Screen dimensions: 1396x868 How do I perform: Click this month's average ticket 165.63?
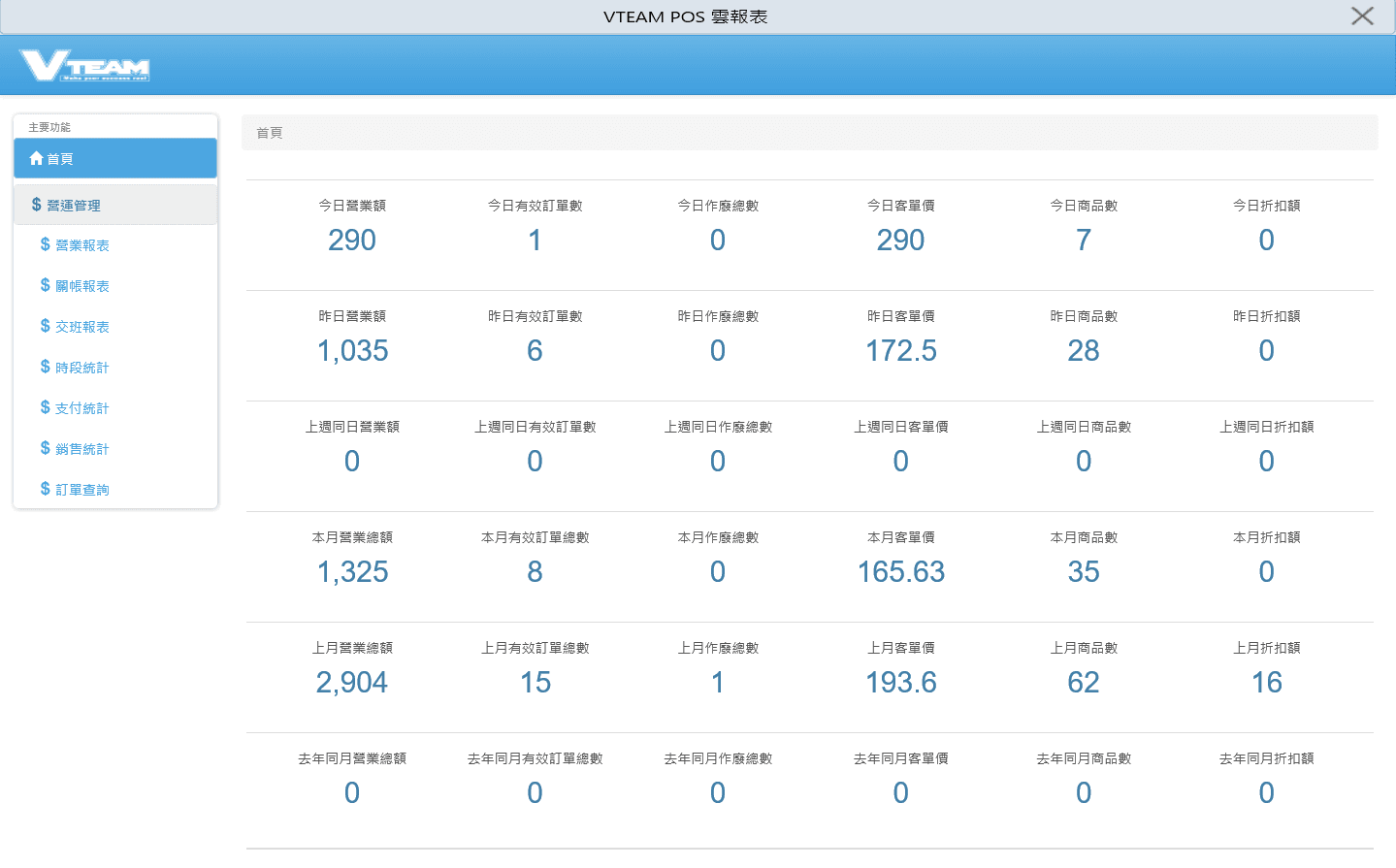tap(900, 572)
